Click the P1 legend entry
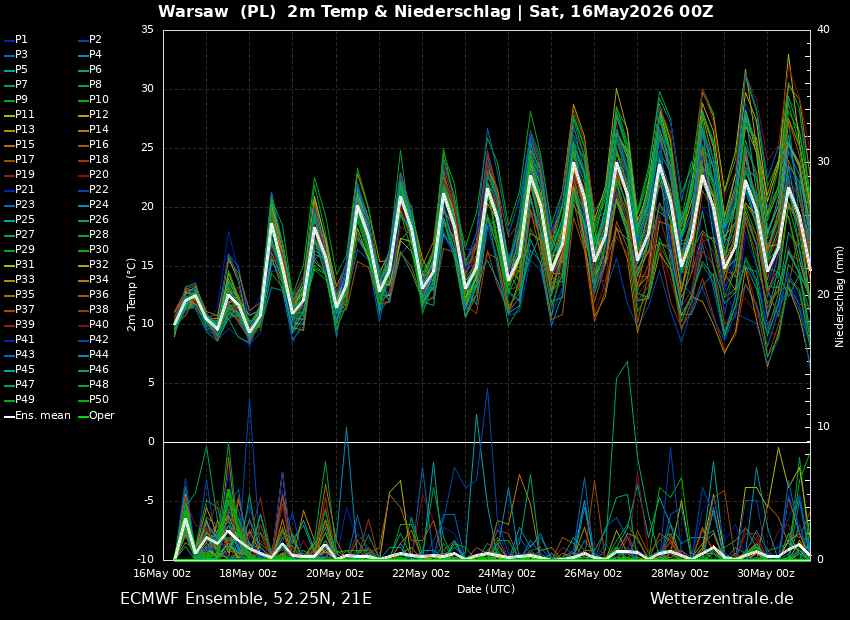 tap(16, 40)
